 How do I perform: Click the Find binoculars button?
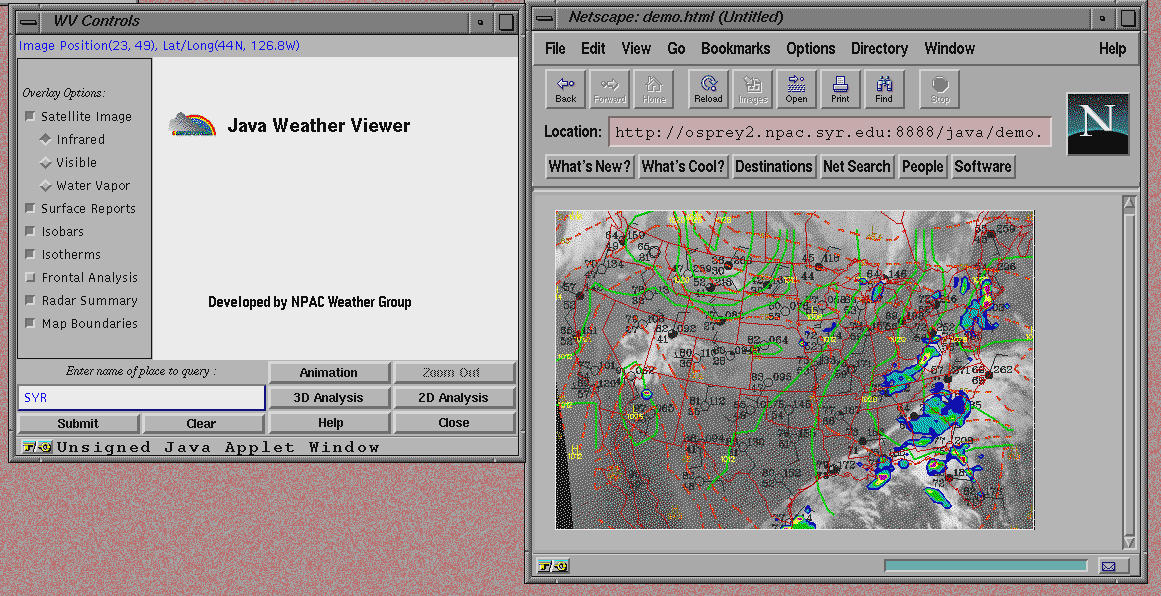pos(884,89)
